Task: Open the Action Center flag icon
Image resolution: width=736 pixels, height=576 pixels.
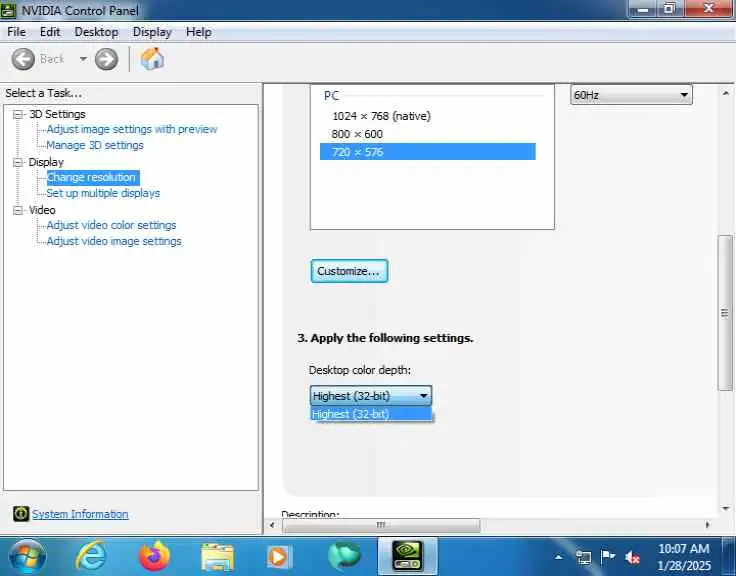Action: pyautogui.click(x=608, y=557)
